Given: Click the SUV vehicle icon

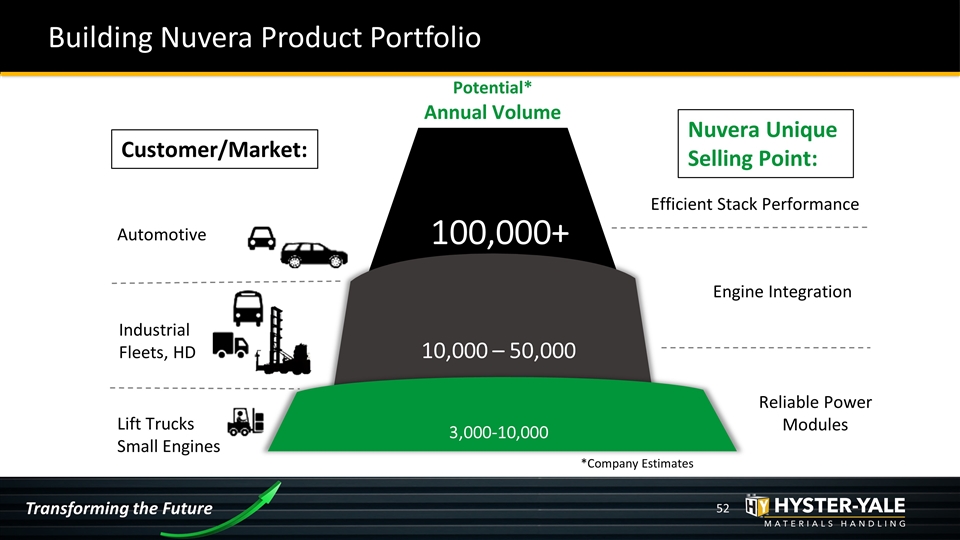Looking at the screenshot, I should [x=314, y=255].
